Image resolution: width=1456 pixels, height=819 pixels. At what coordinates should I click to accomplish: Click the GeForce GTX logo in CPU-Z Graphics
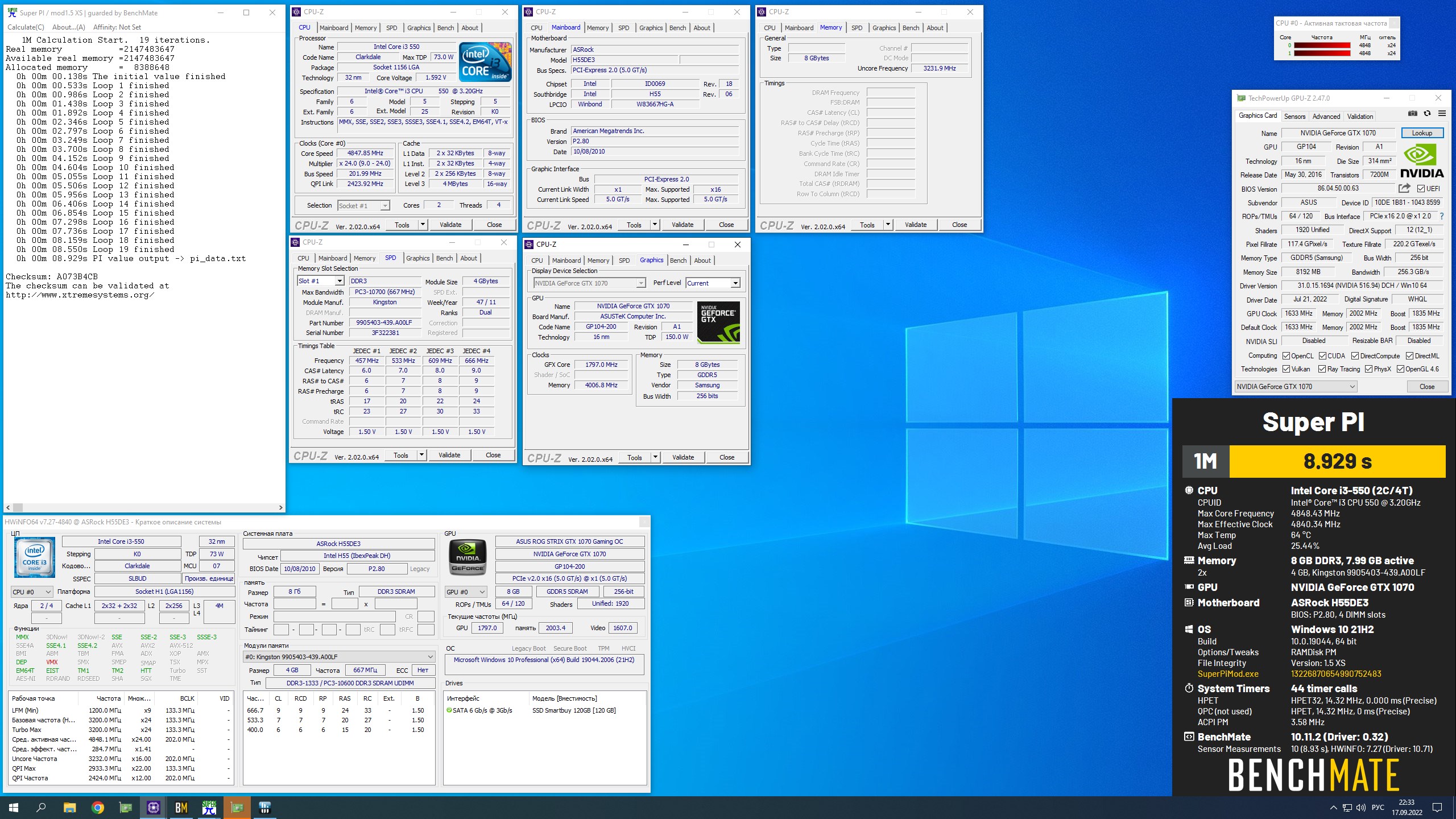pyautogui.click(x=719, y=322)
